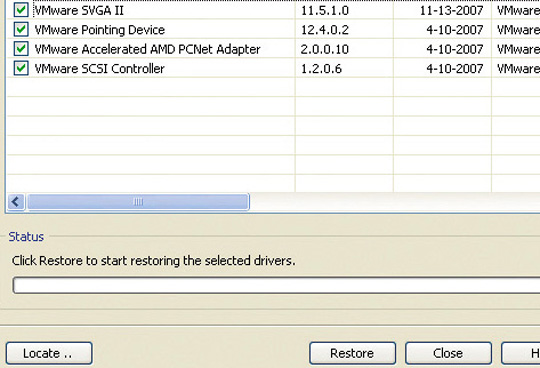
Task: Click the date 4-10-2007 for SCSI Controller
Action: [455, 69]
